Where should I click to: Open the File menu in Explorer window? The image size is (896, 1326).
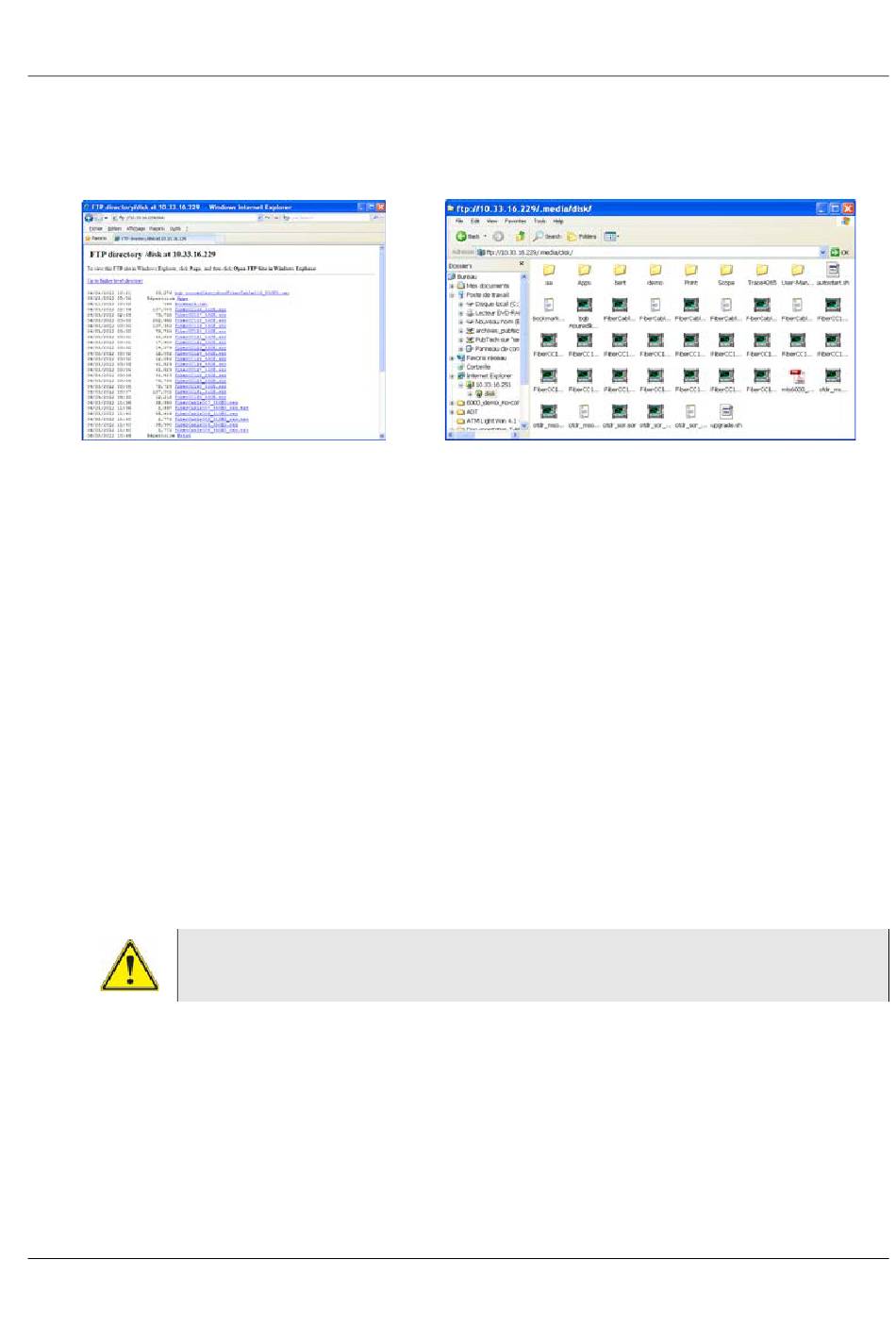(x=460, y=221)
